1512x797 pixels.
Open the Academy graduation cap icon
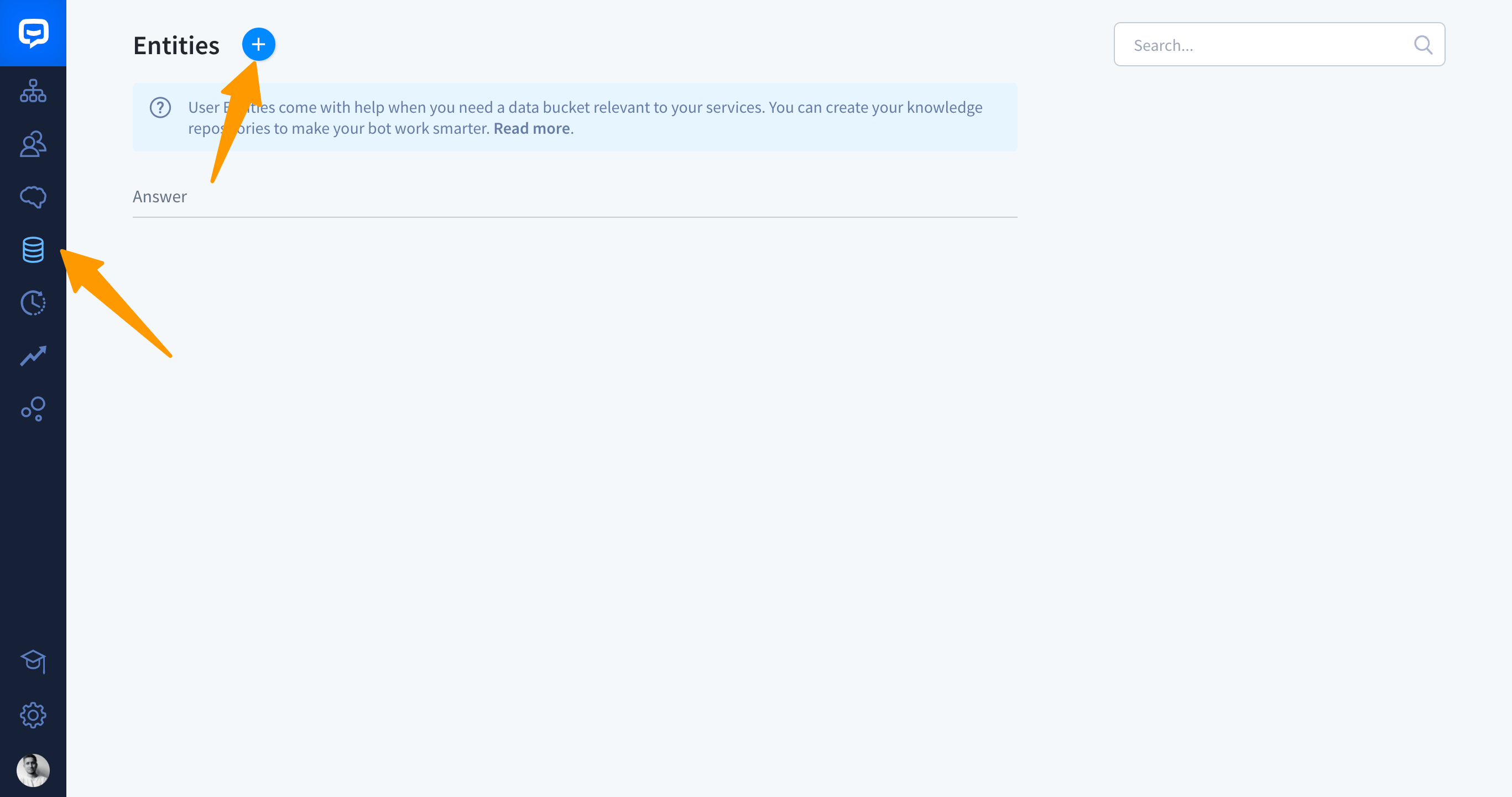tap(33, 662)
